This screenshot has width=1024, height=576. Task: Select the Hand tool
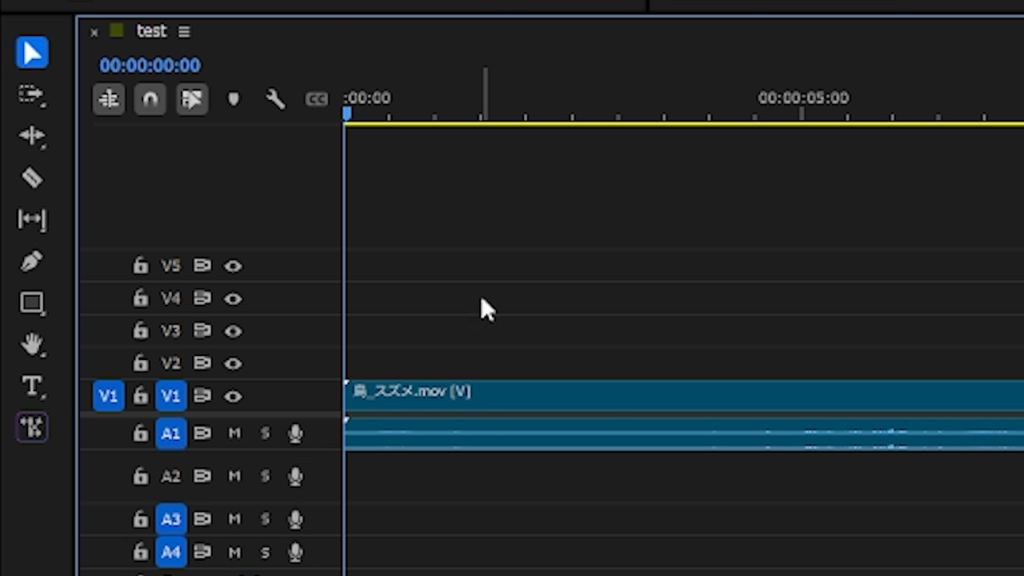coord(32,345)
